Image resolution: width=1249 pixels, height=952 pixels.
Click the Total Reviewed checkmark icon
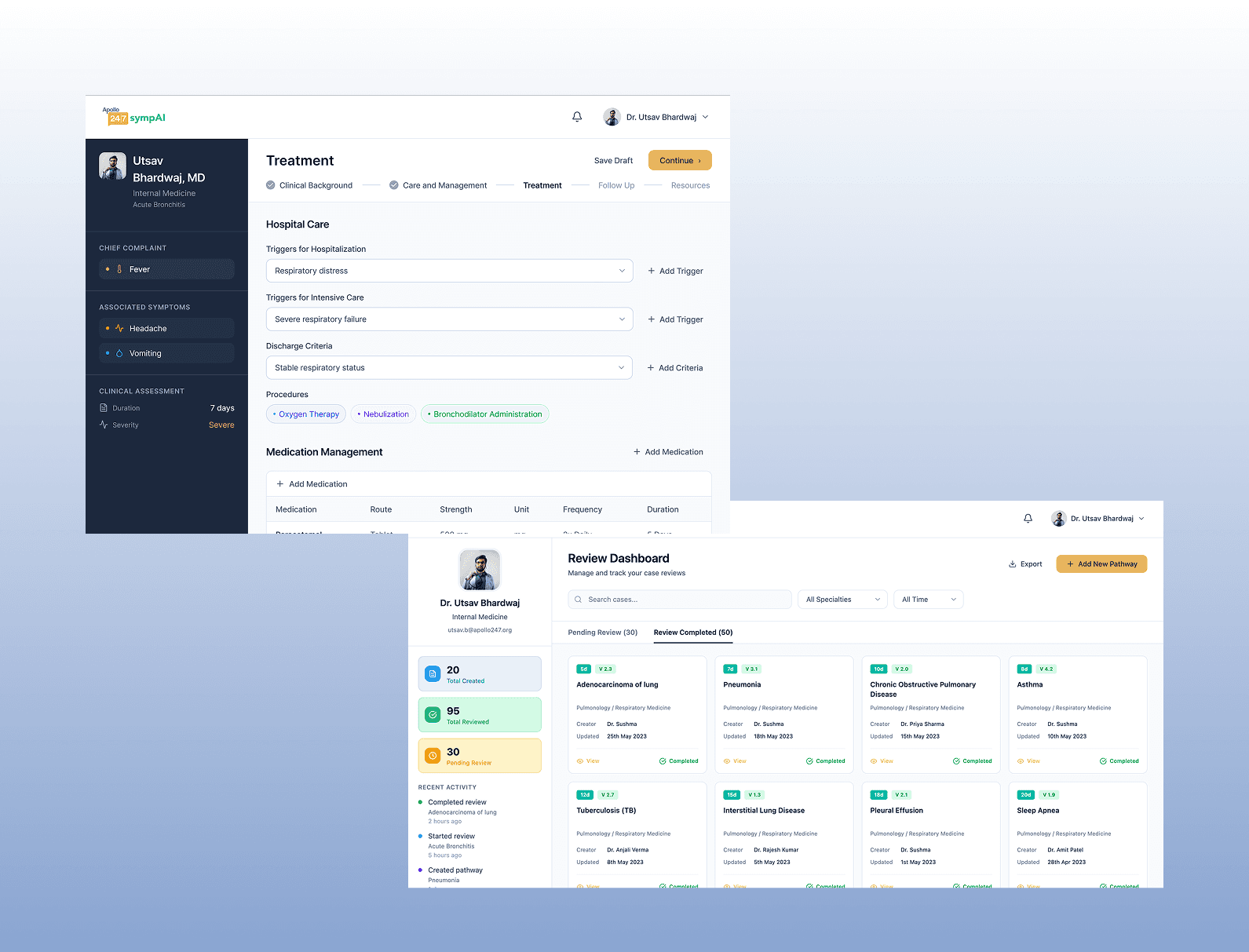(433, 715)
